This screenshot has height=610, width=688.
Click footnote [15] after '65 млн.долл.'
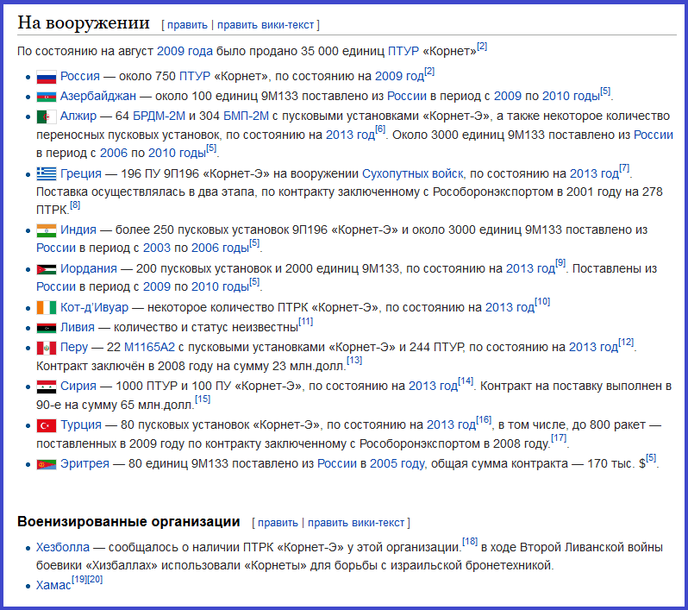tap(203, 399)
